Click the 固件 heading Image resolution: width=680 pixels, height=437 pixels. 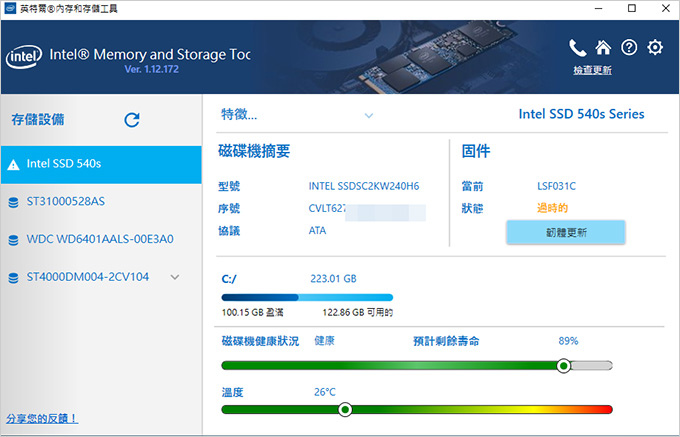click(x=476, y=151)
